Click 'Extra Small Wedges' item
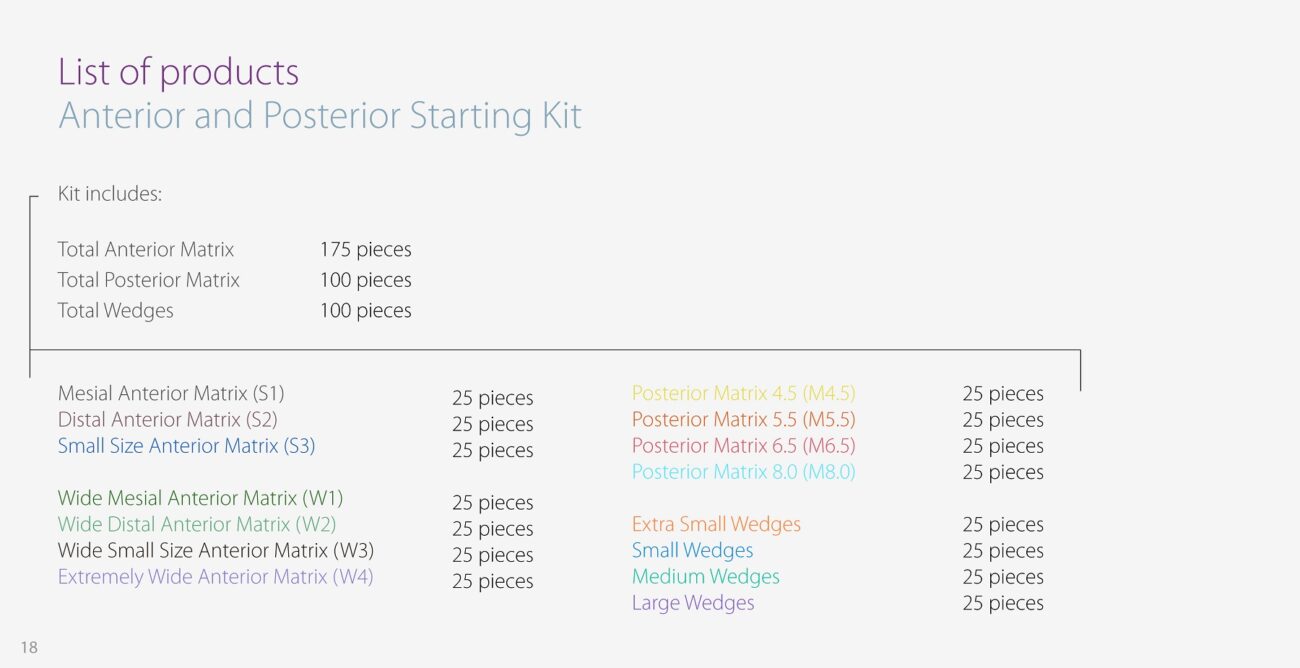Image resolution: width=1300 pixels, height=668 pixels. [x=716, y=524]
